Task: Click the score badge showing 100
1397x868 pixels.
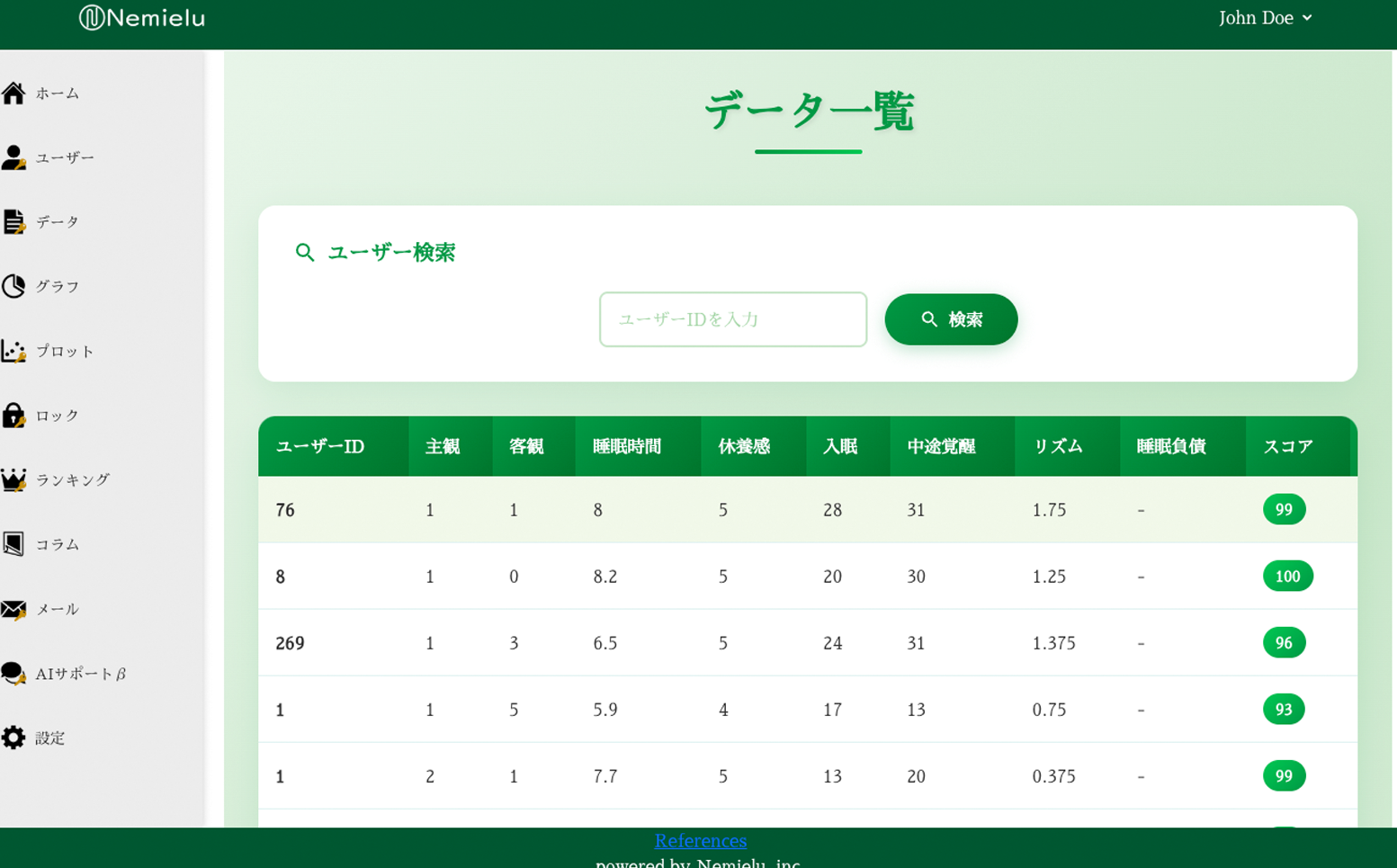Action: pyautogui.click(x=1287, y=576)
